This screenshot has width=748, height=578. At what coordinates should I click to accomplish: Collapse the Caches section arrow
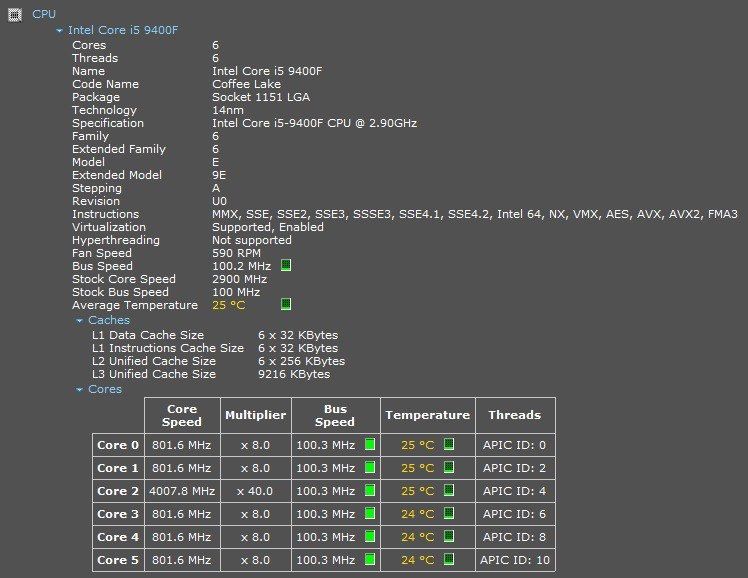point(80,320)
